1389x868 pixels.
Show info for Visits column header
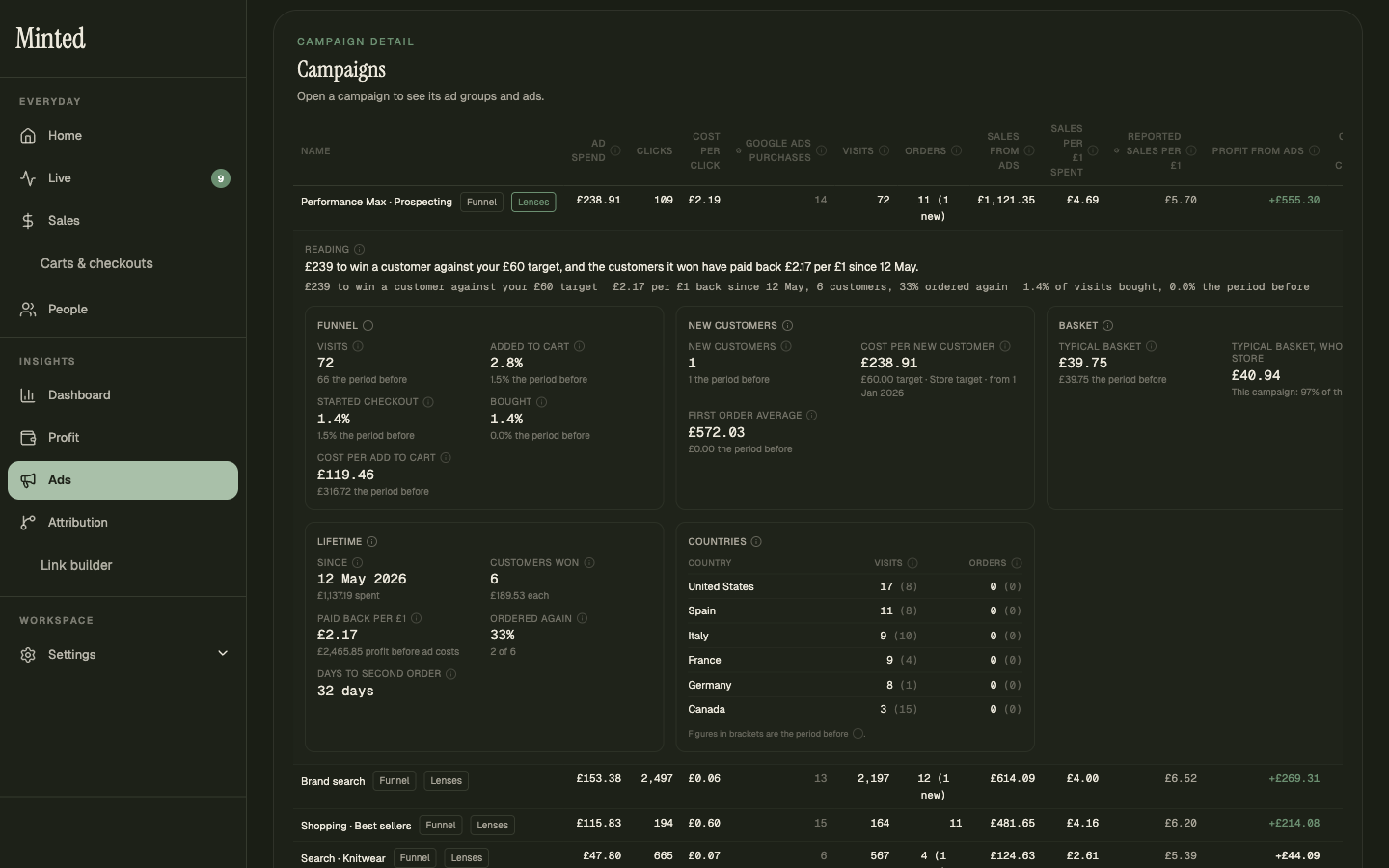click(884, 150)
